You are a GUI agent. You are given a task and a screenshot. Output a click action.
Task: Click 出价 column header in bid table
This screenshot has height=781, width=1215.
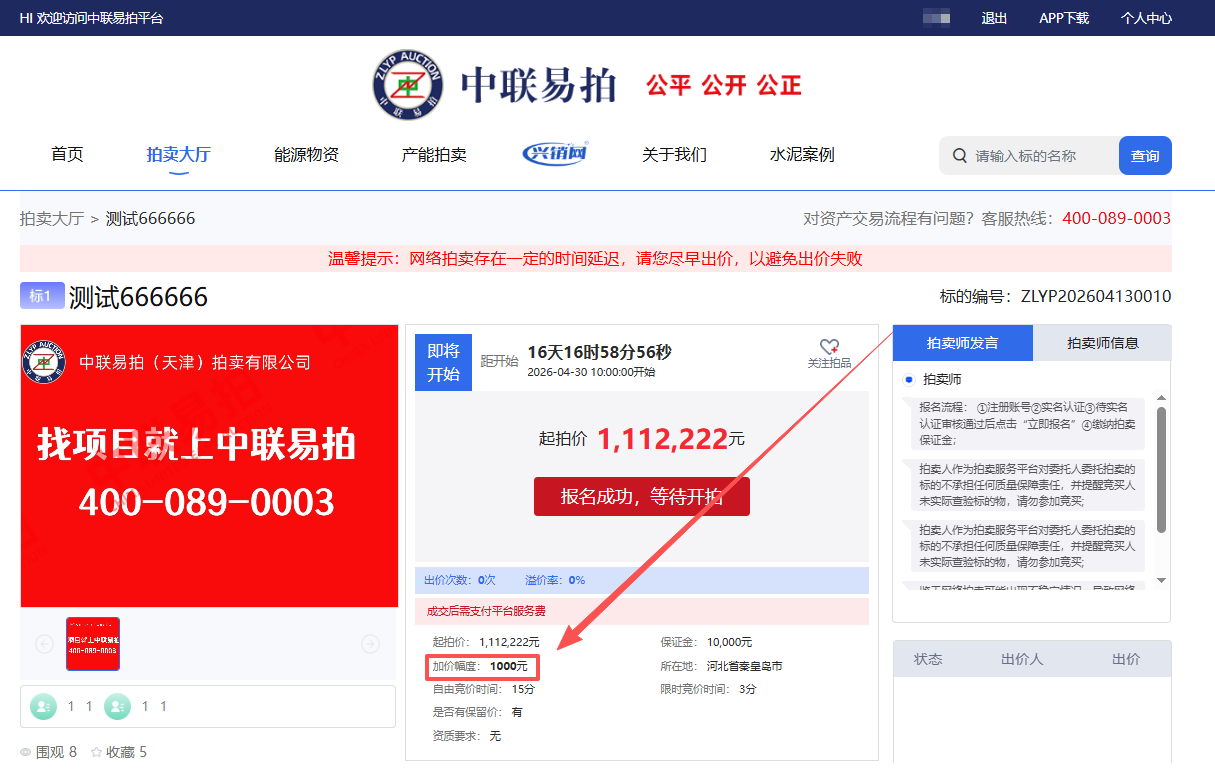click(x=1126, y=659)
